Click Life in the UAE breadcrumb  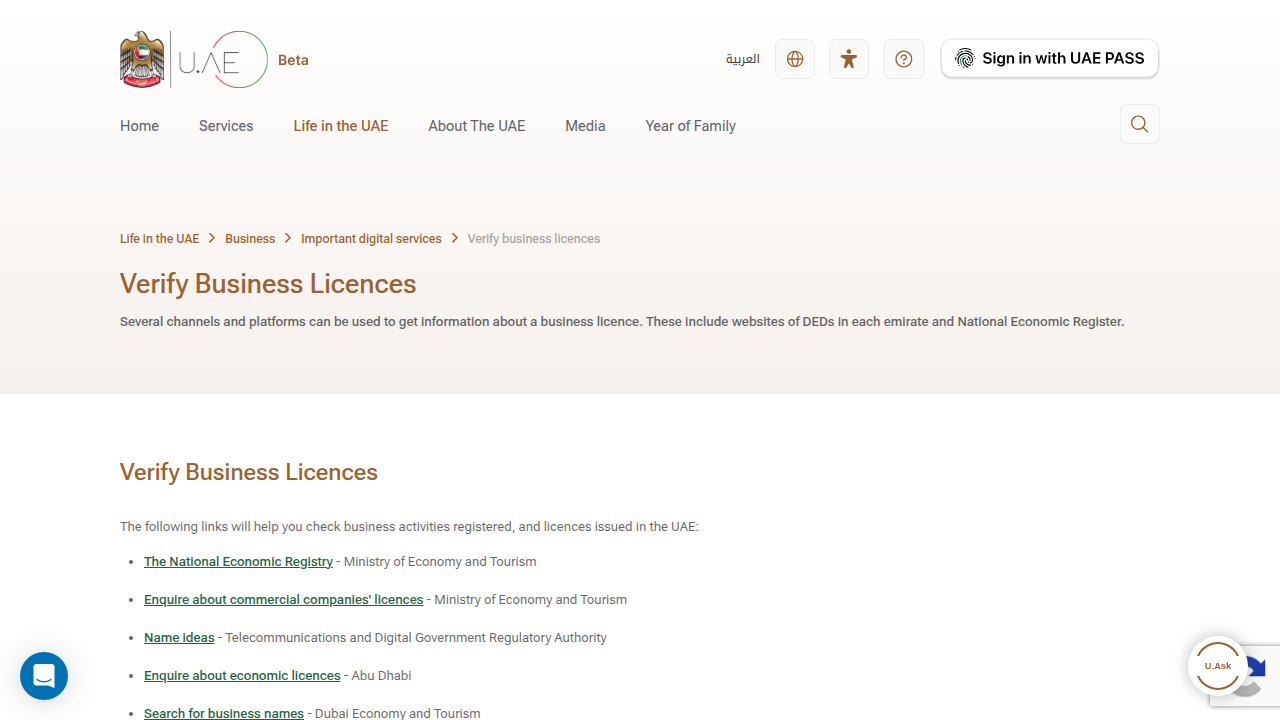click(x=159, y=239)
